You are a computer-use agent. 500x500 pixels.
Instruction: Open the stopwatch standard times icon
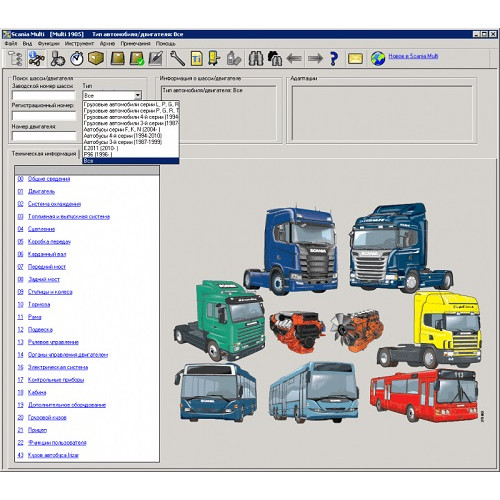click(77, 58)
